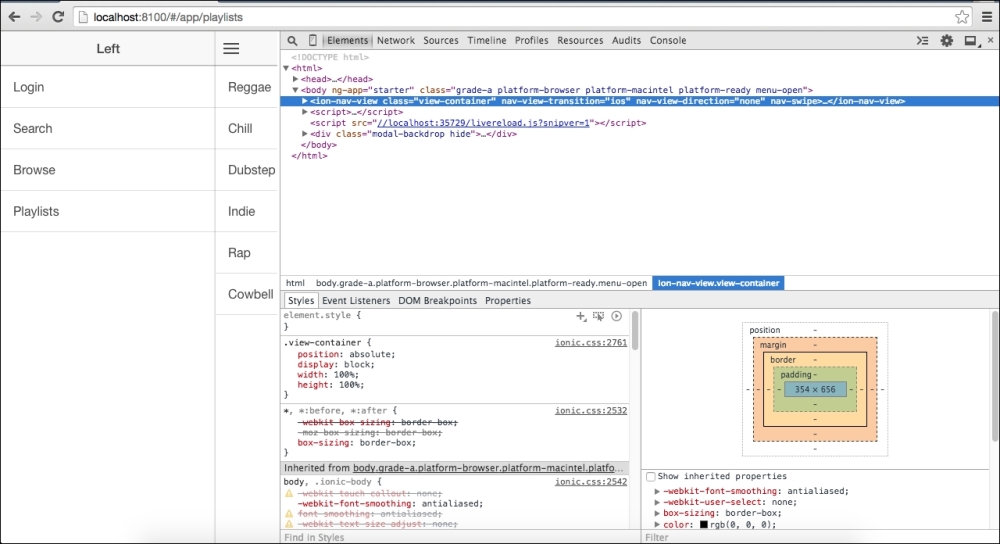The image size is (1000, 544).
Task: Expand the script element node
Action: 305,112
